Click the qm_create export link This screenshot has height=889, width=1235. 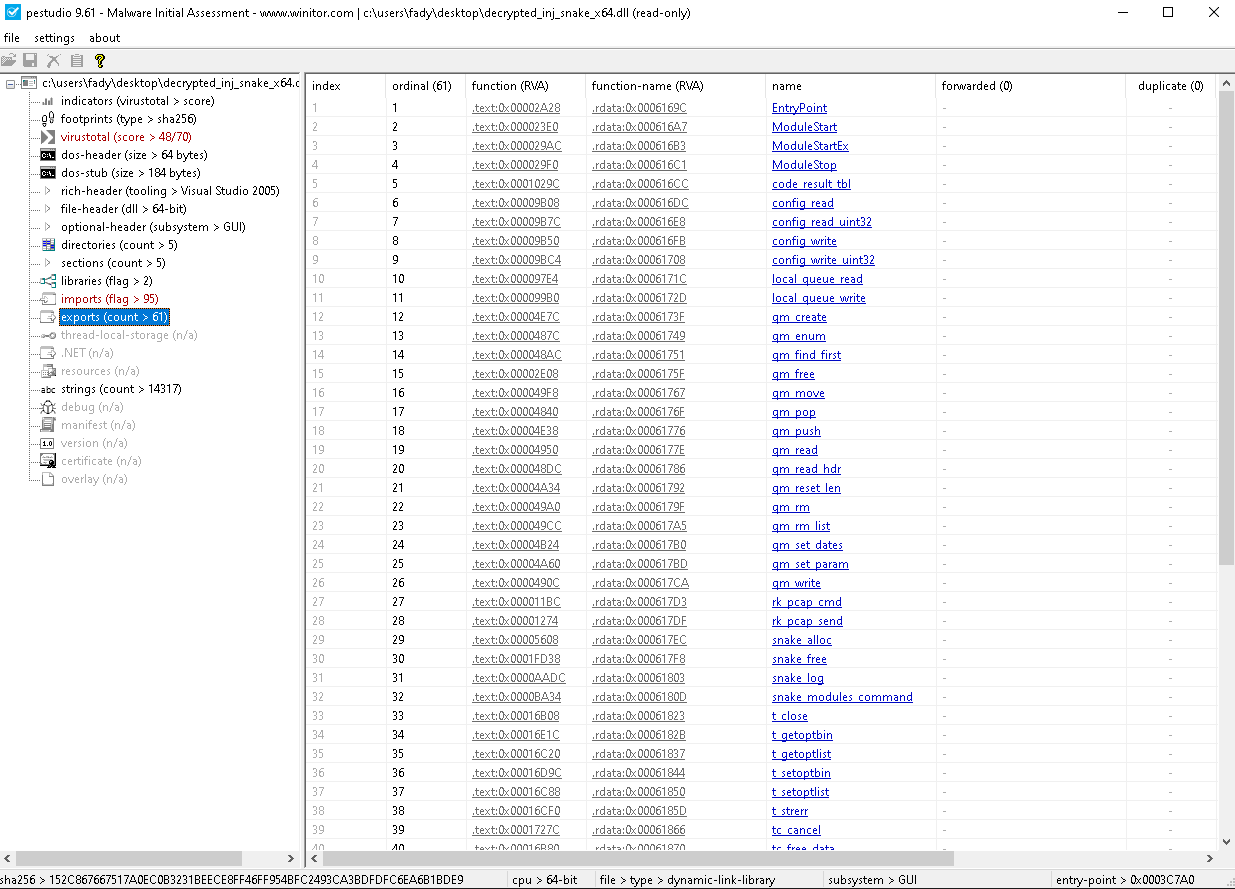pyautogui.click(x=799, y=317)
